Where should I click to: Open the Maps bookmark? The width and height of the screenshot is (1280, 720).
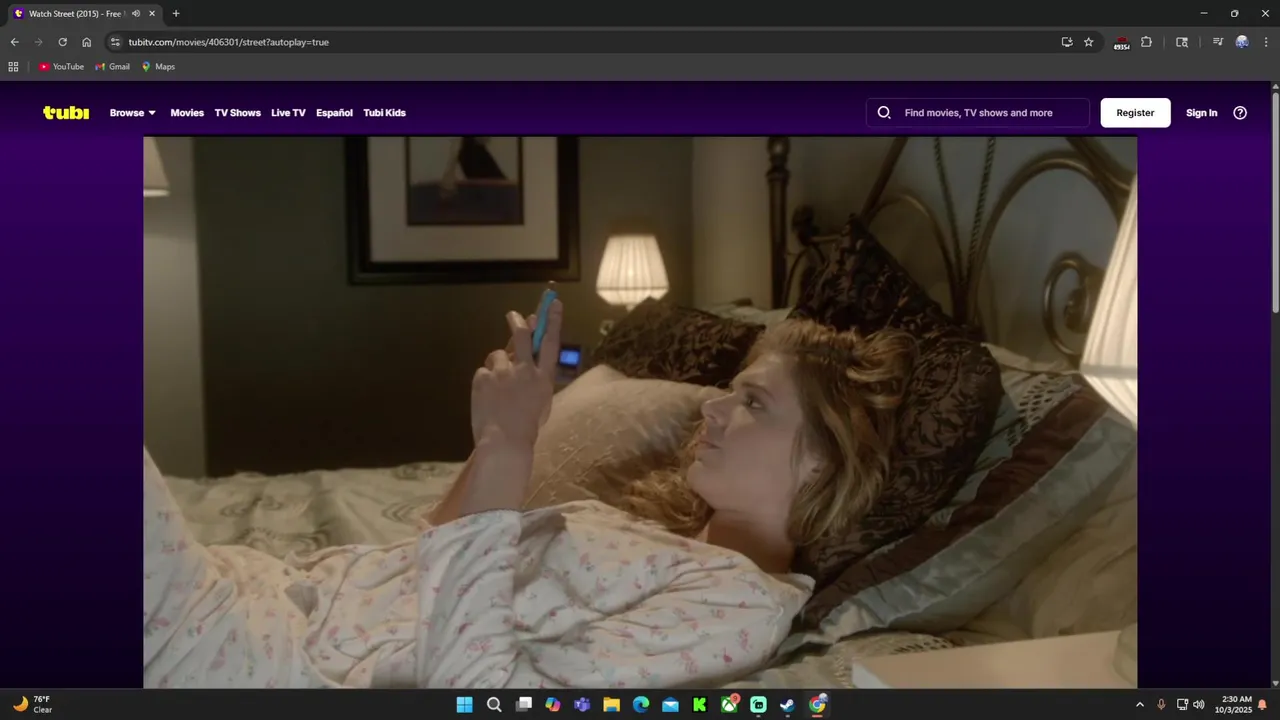click(x=158, y=67)
